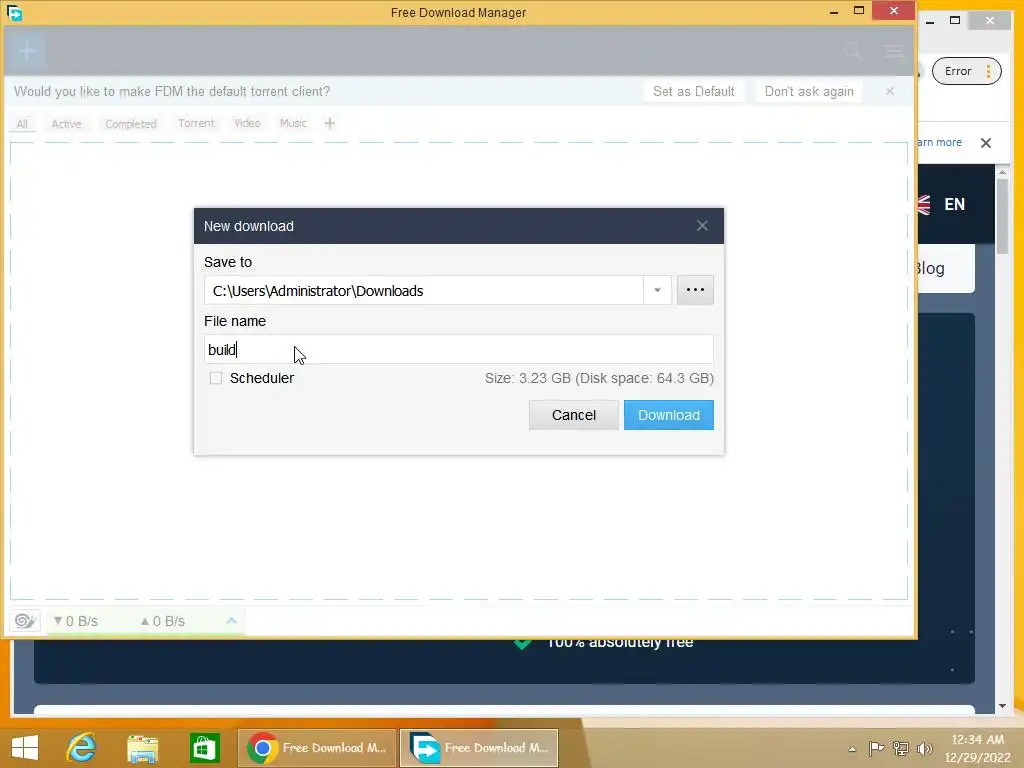
Task: Expand the speed panel chevron
Action: point(231,620)
